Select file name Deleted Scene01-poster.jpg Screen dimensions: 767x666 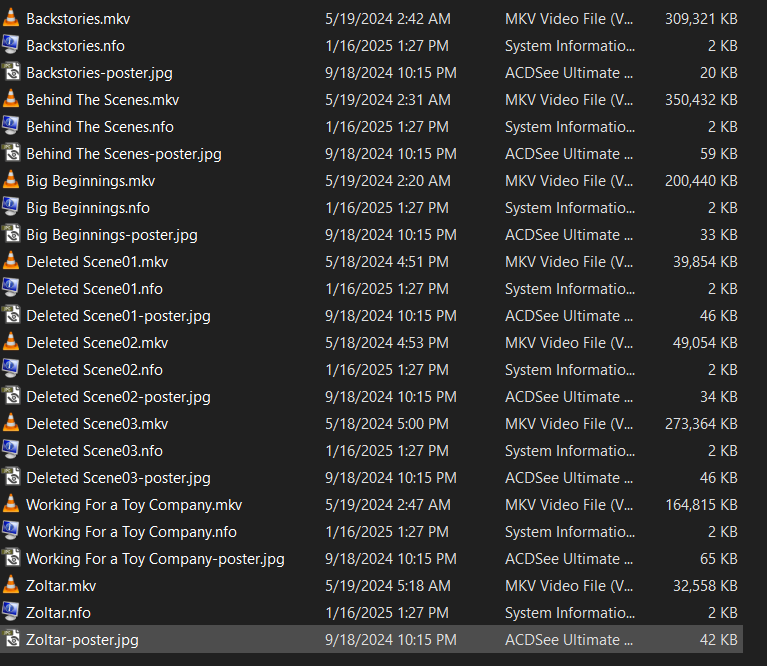pos(118,316)
